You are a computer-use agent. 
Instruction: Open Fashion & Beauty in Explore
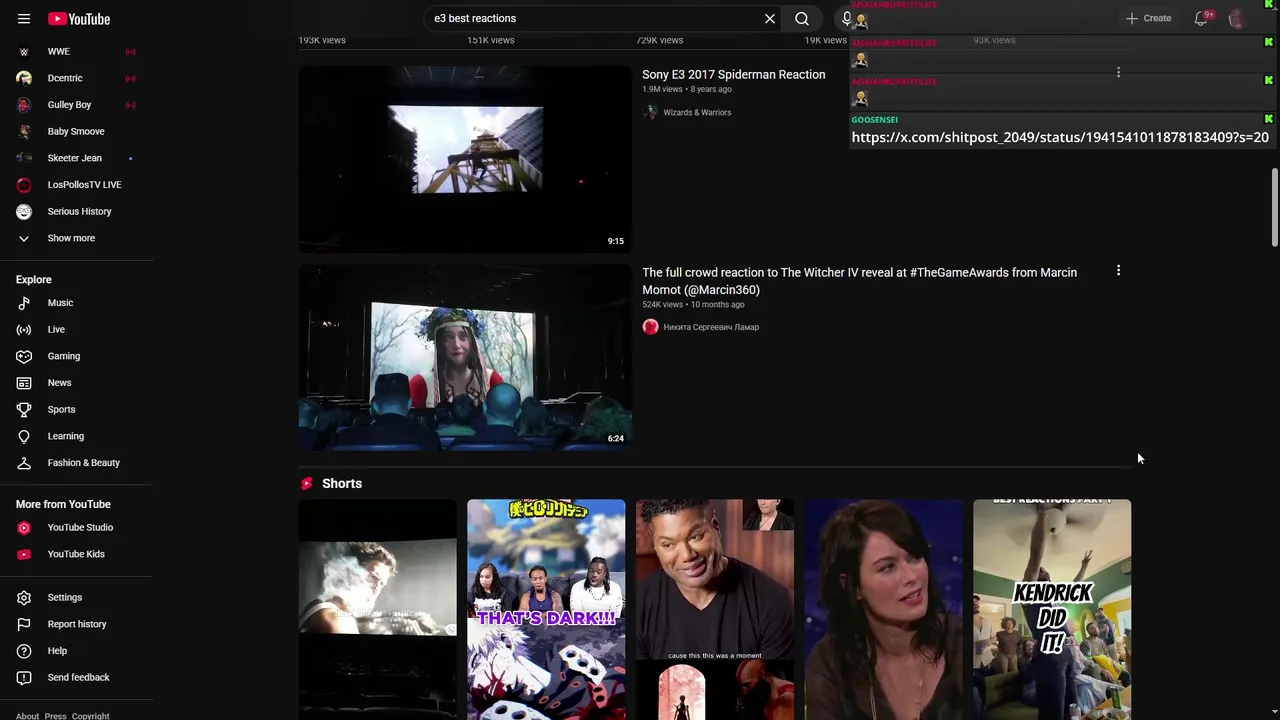(76, 463)
